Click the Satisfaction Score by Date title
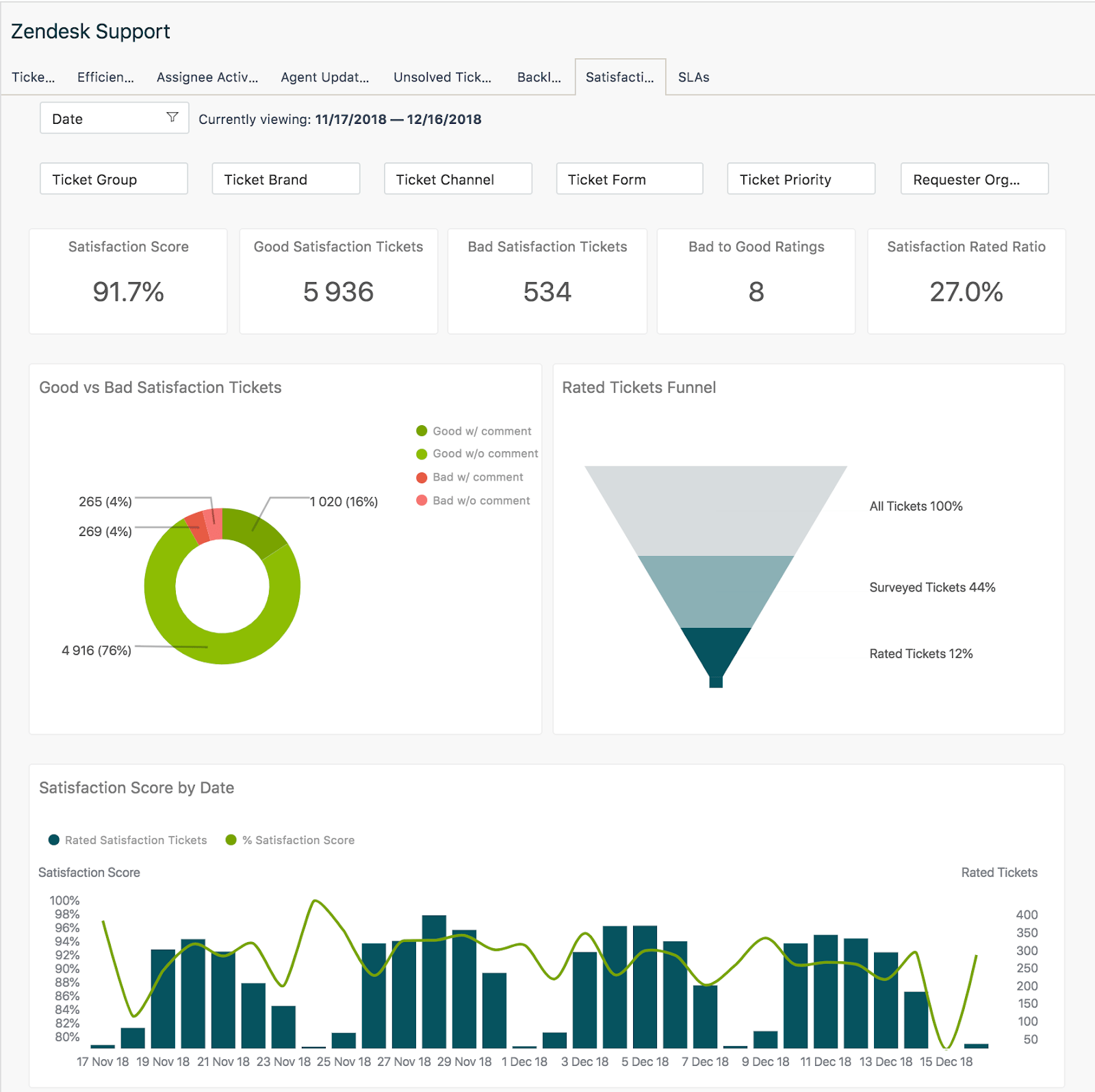The height and width of the screenshot is (1092, 1095). point(137,788)
